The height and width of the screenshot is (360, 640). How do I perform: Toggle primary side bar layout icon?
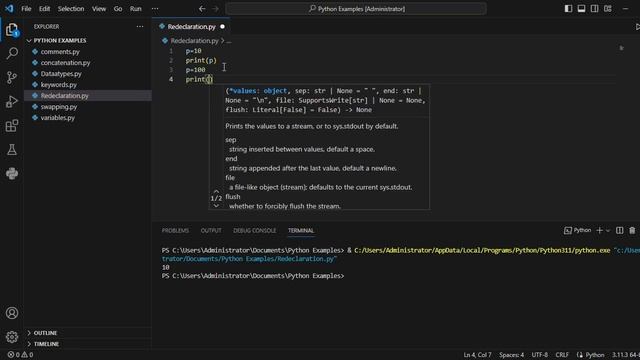[568, 9]
